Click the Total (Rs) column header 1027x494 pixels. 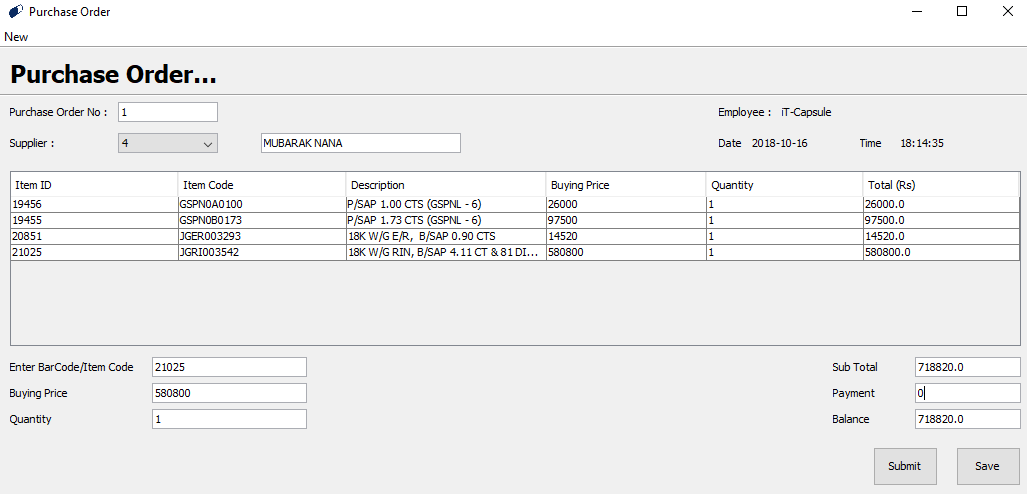pos(940,185)
